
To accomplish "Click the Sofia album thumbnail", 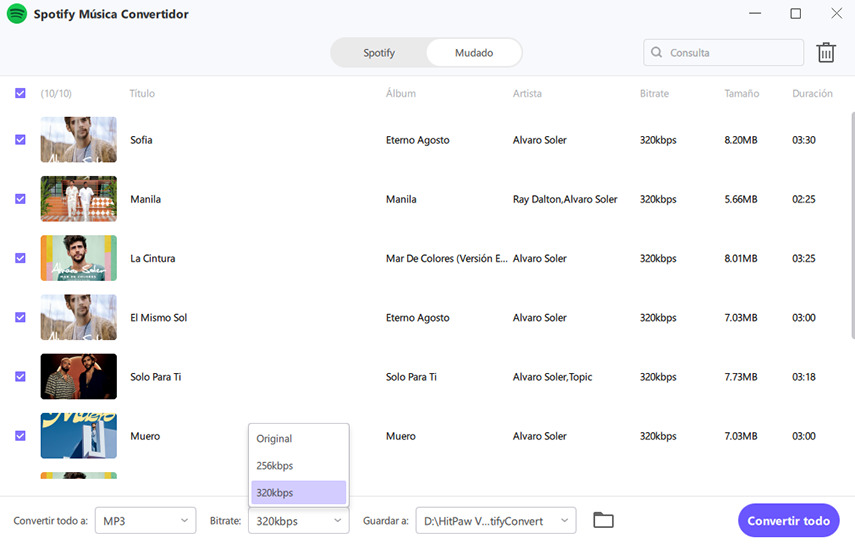I will click(79, 140).
